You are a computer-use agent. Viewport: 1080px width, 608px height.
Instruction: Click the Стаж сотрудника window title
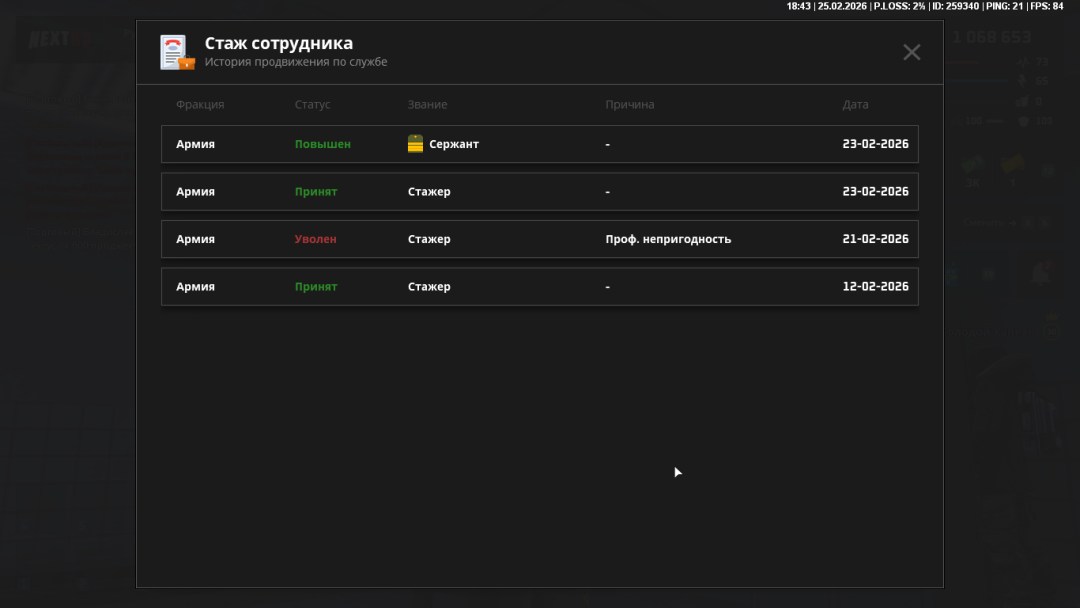(278, 44)
